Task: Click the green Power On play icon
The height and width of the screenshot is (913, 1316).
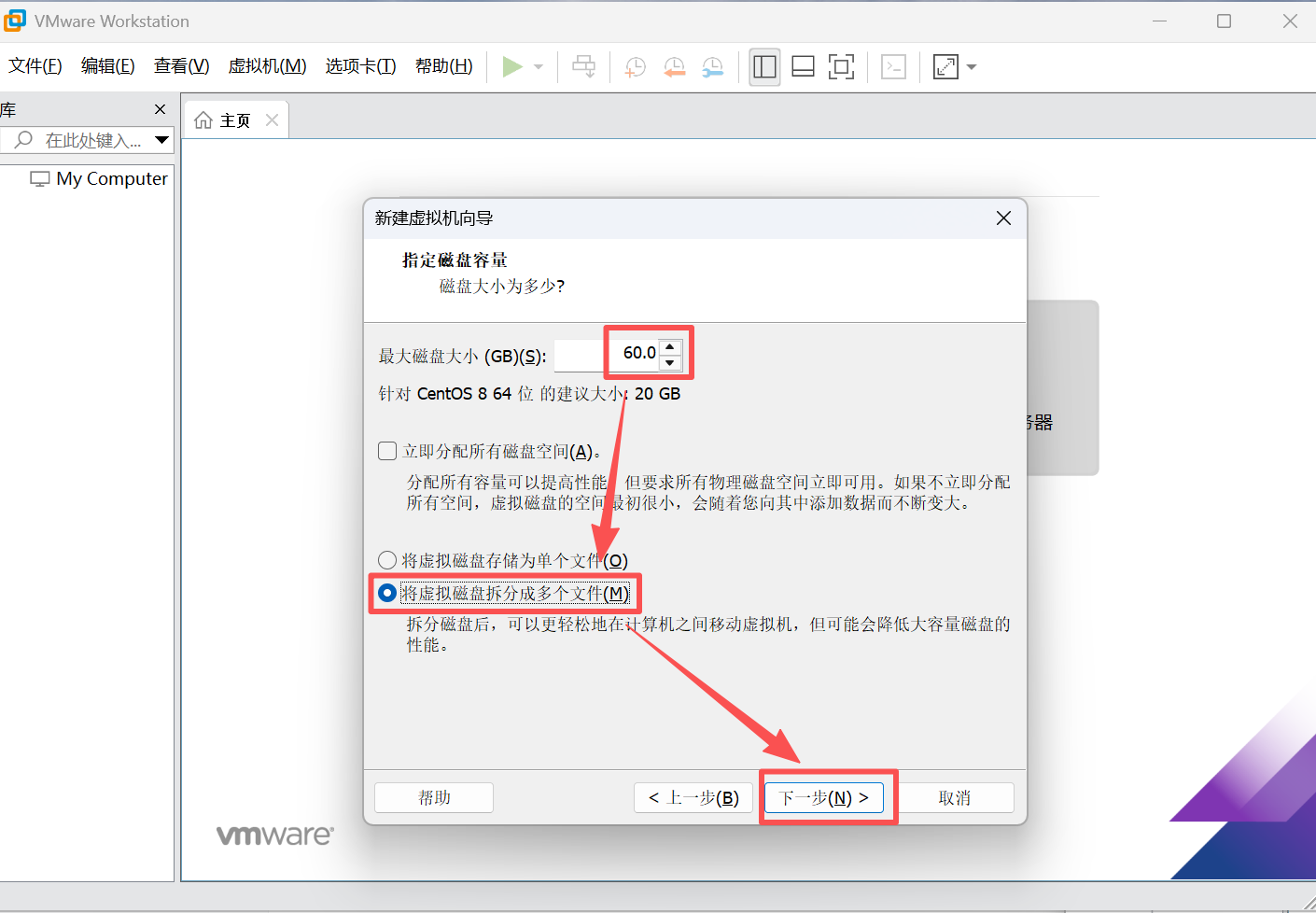Action: point(512,66)
